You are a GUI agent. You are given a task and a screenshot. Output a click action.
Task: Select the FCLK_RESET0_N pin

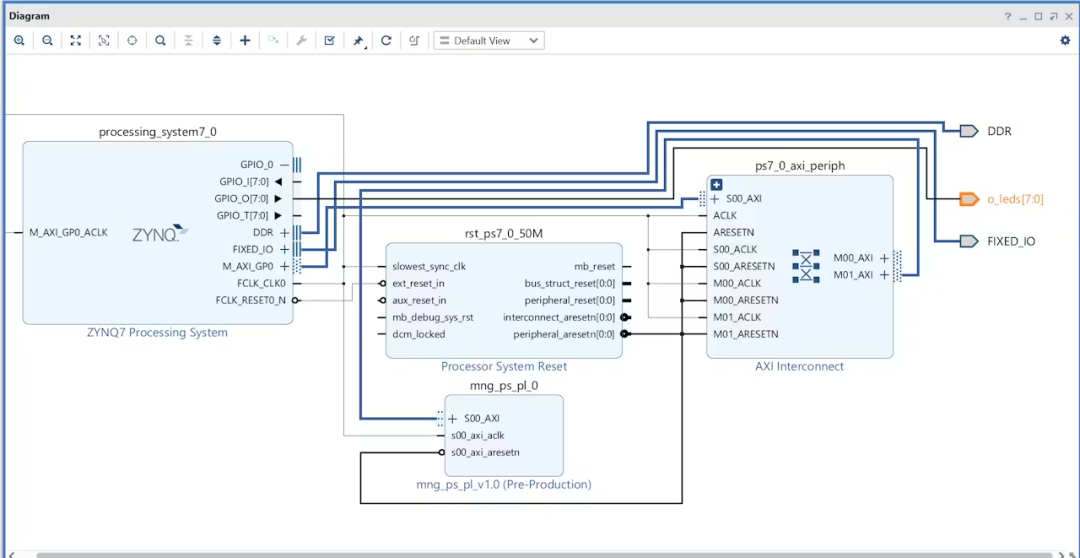(251, 300)
